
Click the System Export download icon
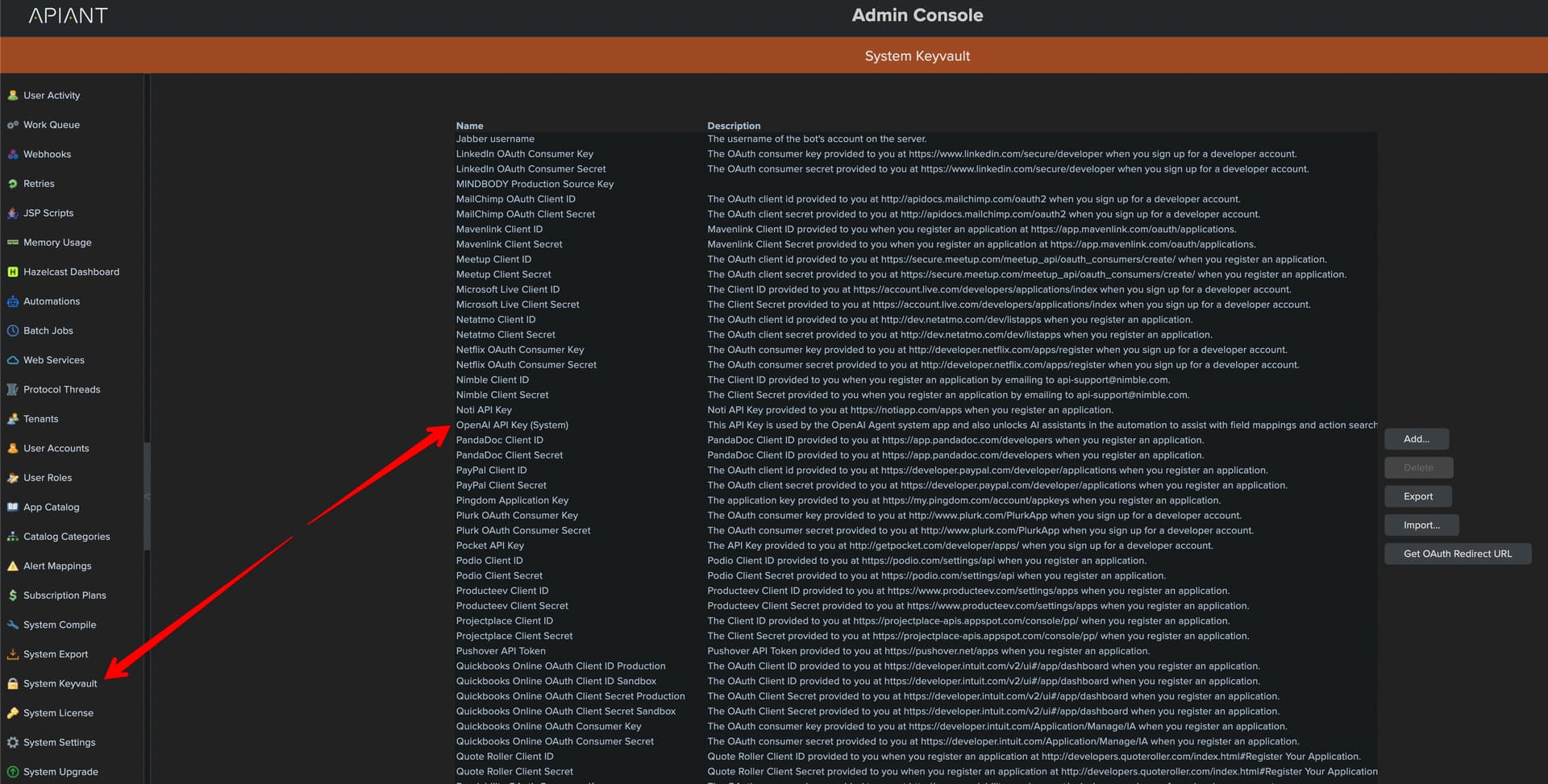[x=13, y=654]
